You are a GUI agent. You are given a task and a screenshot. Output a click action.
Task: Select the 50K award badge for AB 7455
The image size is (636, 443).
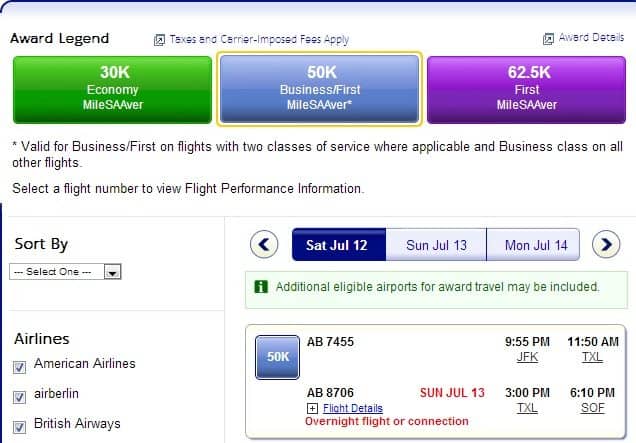point(277,357)
